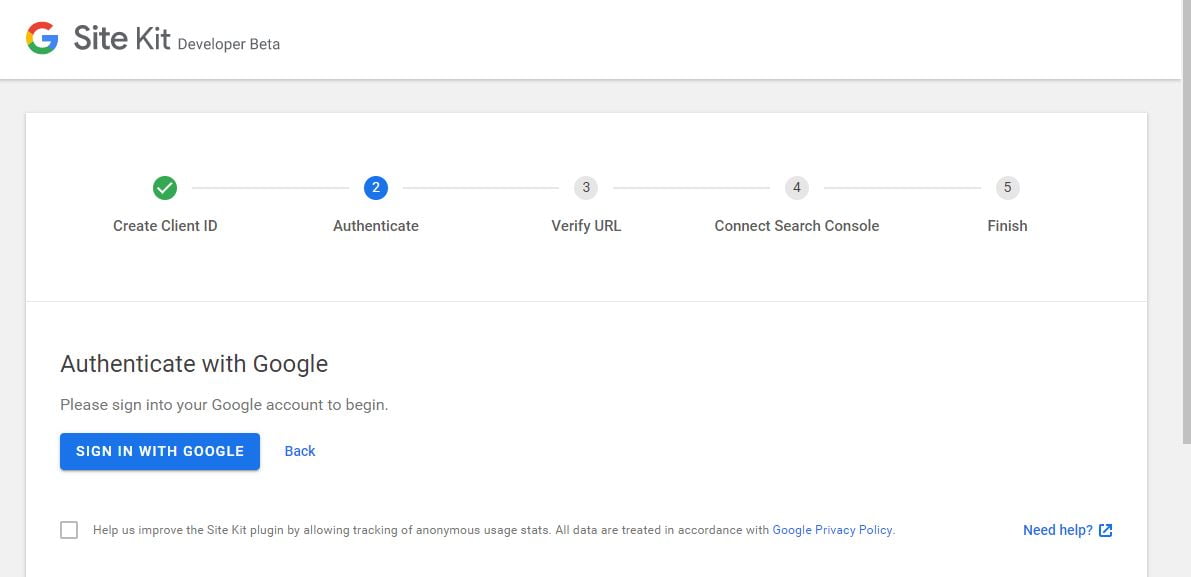Screen dimensions: 1191x577
Task: Click the step 5 circle above Finish
Action: pos(1007,188)
